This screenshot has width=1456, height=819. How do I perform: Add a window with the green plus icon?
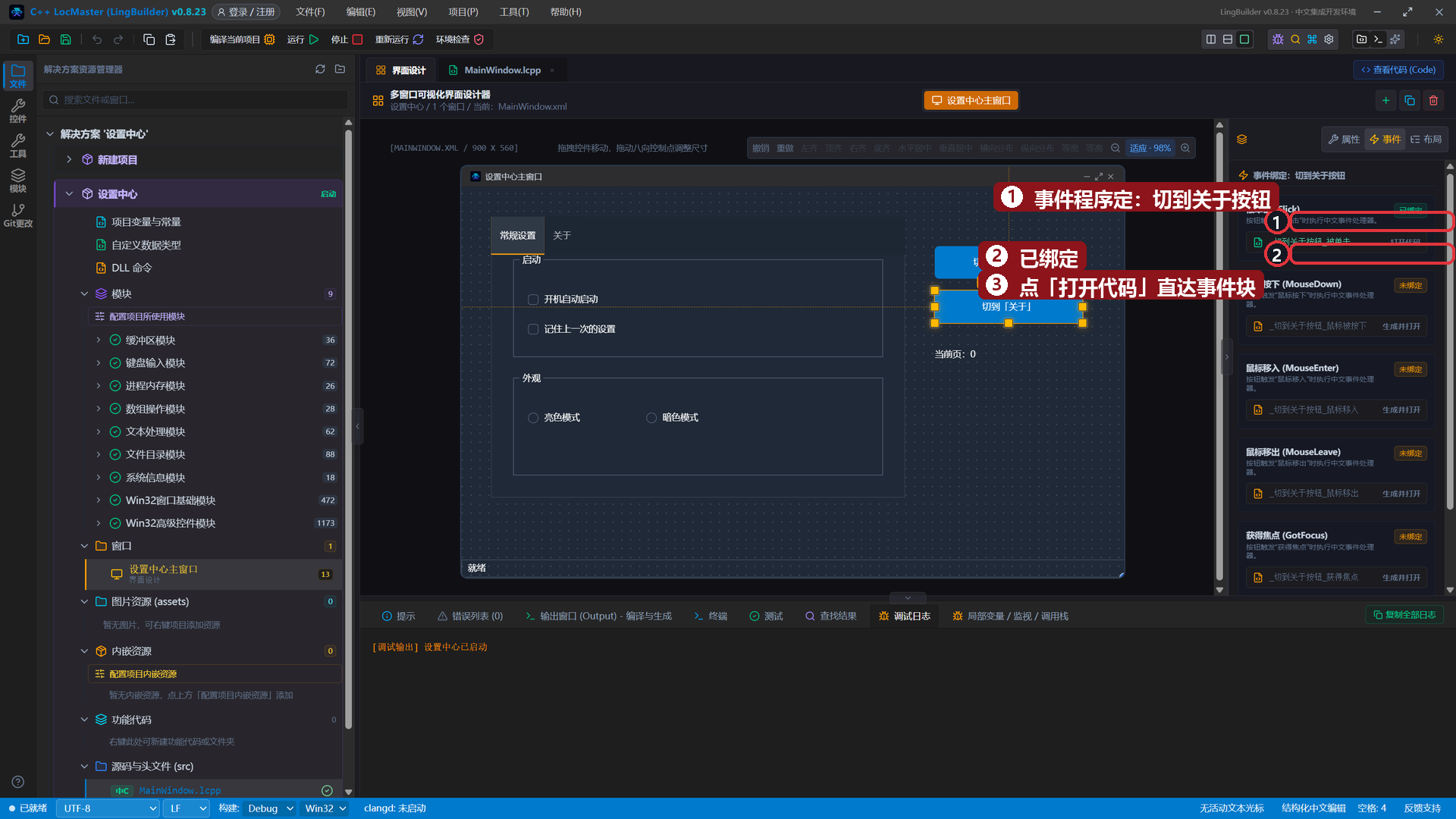[1385, 100]
